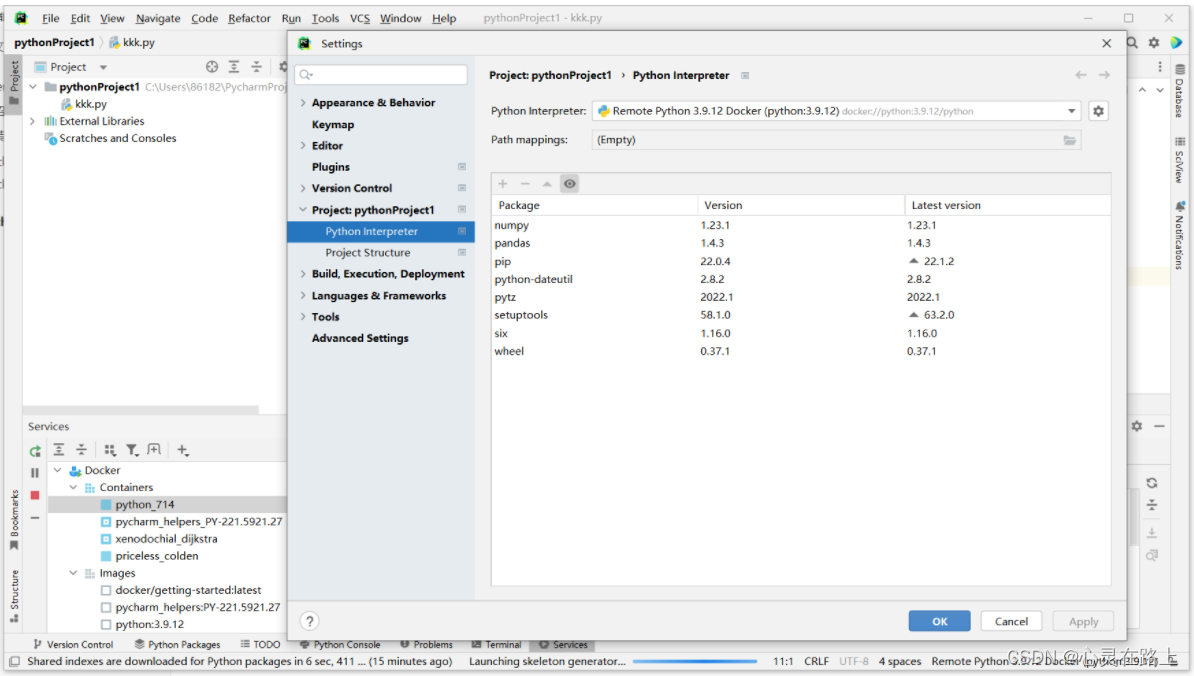Click the install package plus icon
This screenshot has height=676, width=1194.
click(x=503, y=183)
